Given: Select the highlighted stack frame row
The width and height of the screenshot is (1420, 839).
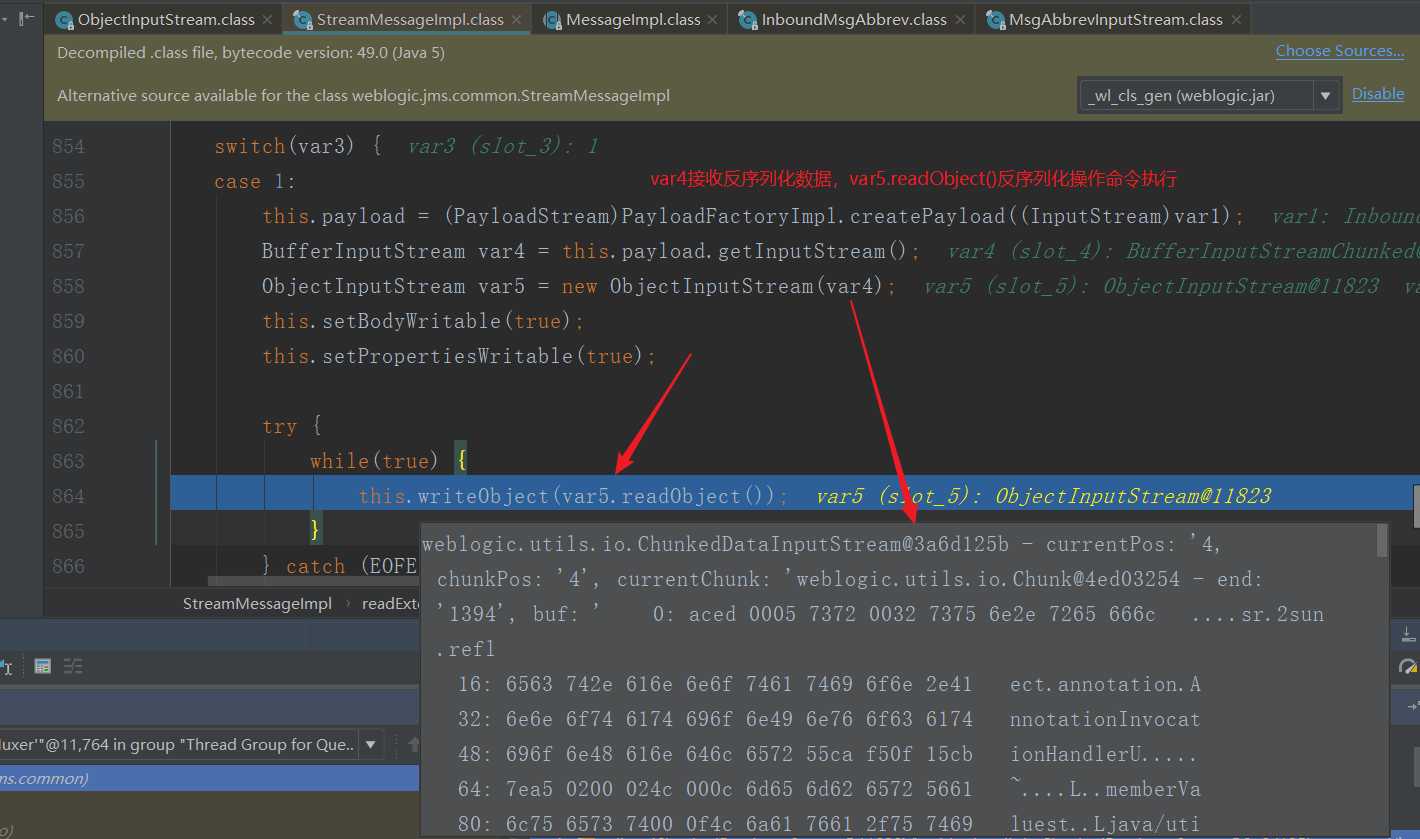Looking at the screenshot, I should [x=209, y=778].
